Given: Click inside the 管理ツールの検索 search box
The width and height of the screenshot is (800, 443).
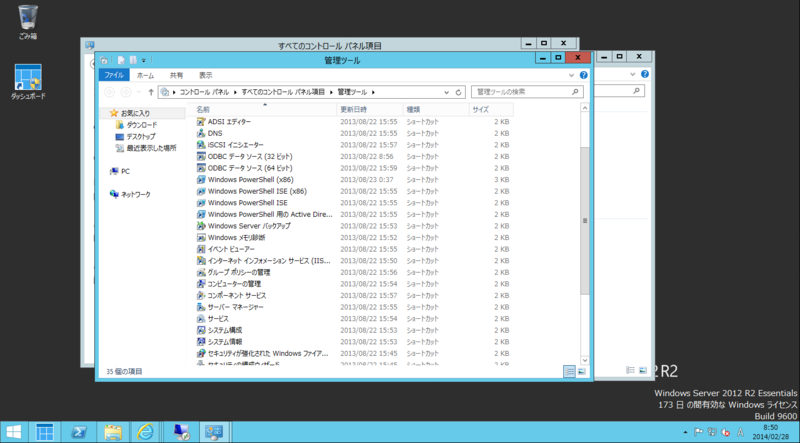Looking at the screenshot, I should point(527,92).
